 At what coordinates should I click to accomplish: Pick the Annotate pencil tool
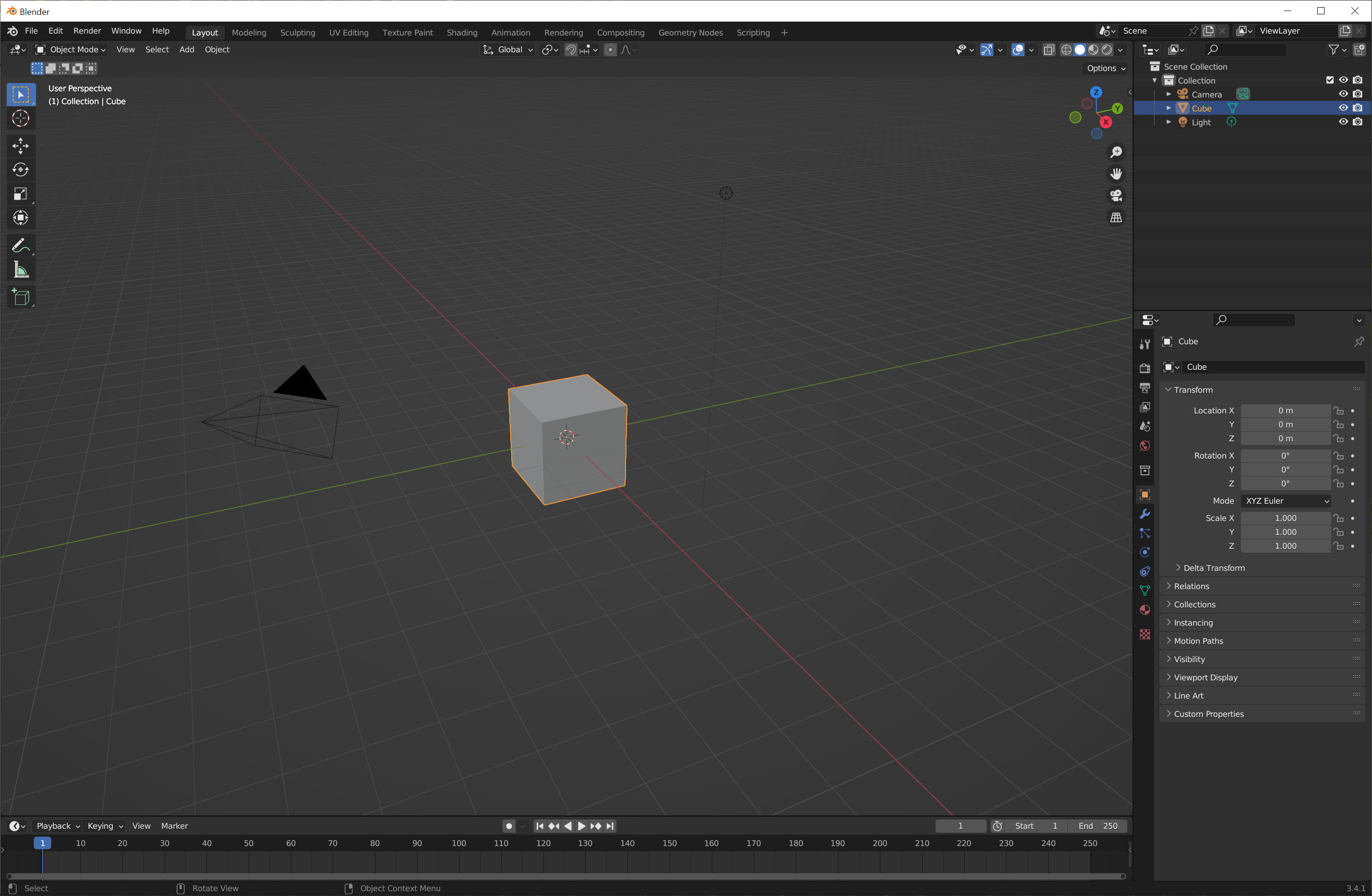(x=21, y=246)
